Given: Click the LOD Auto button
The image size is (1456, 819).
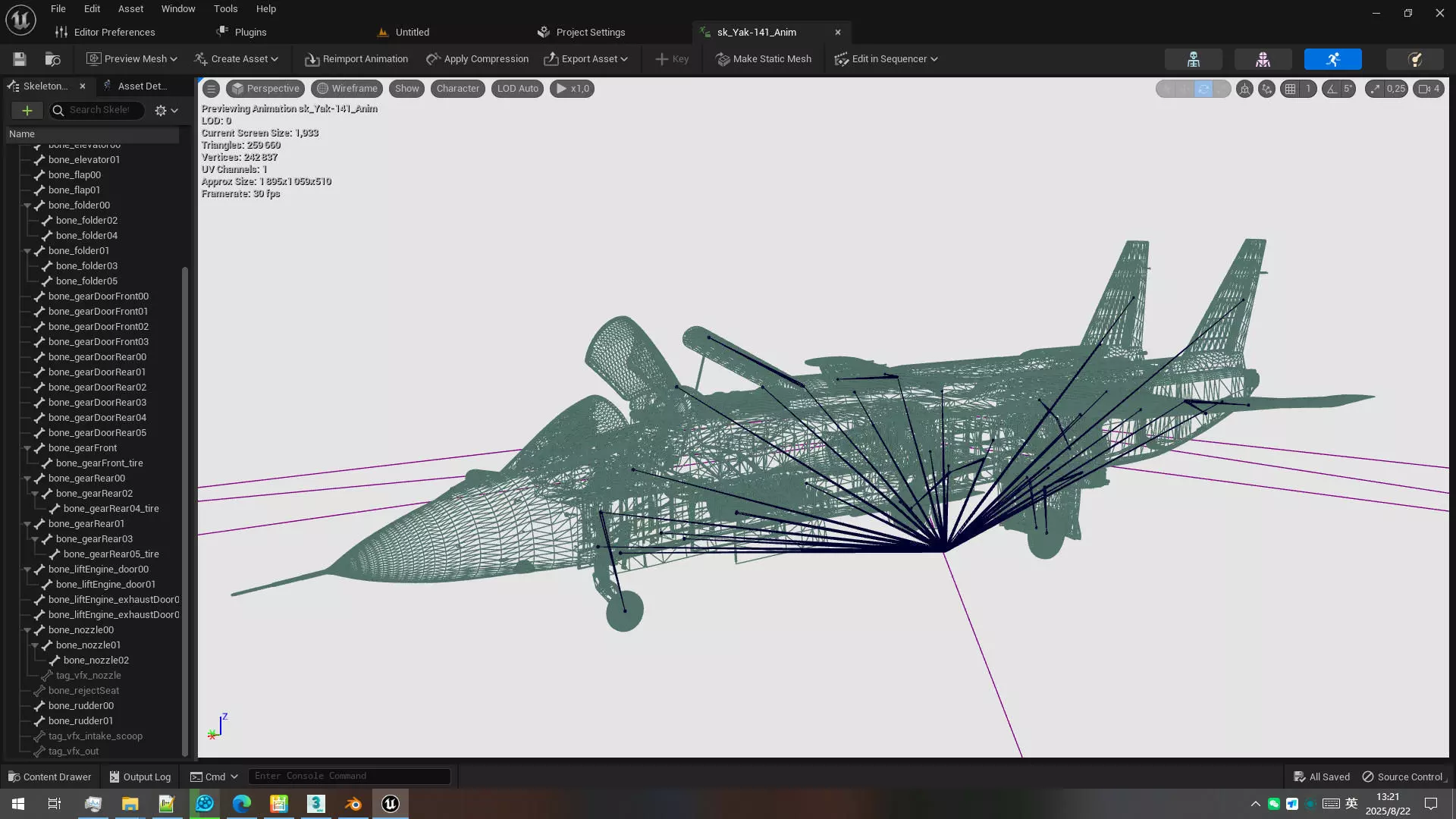Looking at the screenshot, I should tap(518, 89).
